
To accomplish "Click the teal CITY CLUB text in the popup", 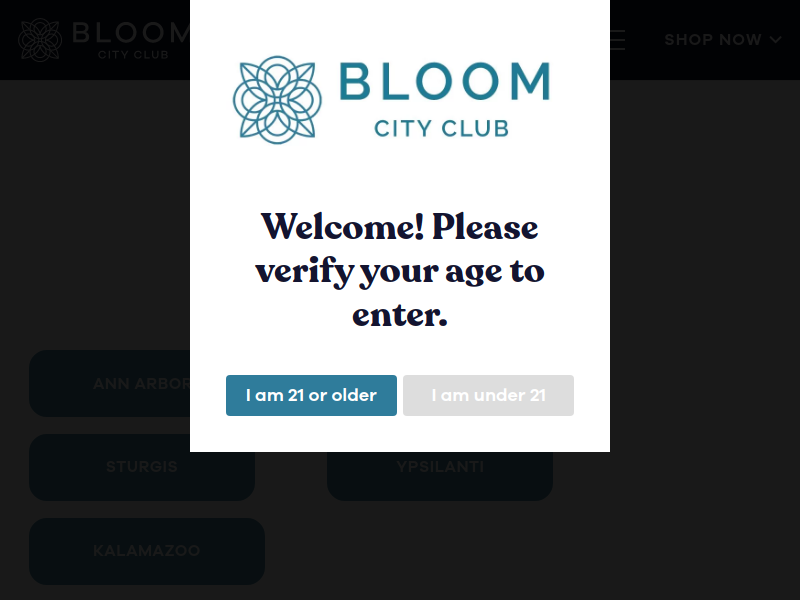I will tap(441, 129).
